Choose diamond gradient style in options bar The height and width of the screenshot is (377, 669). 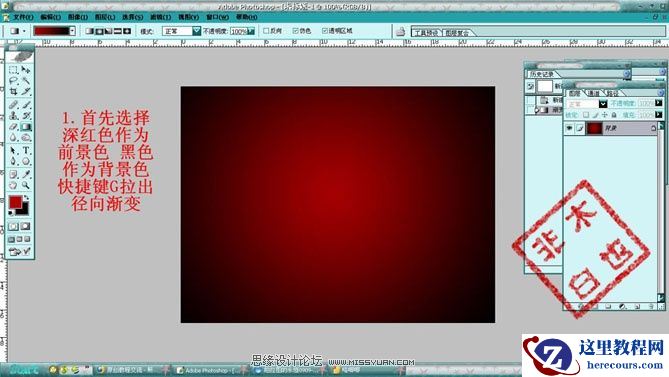coord(127,31)
